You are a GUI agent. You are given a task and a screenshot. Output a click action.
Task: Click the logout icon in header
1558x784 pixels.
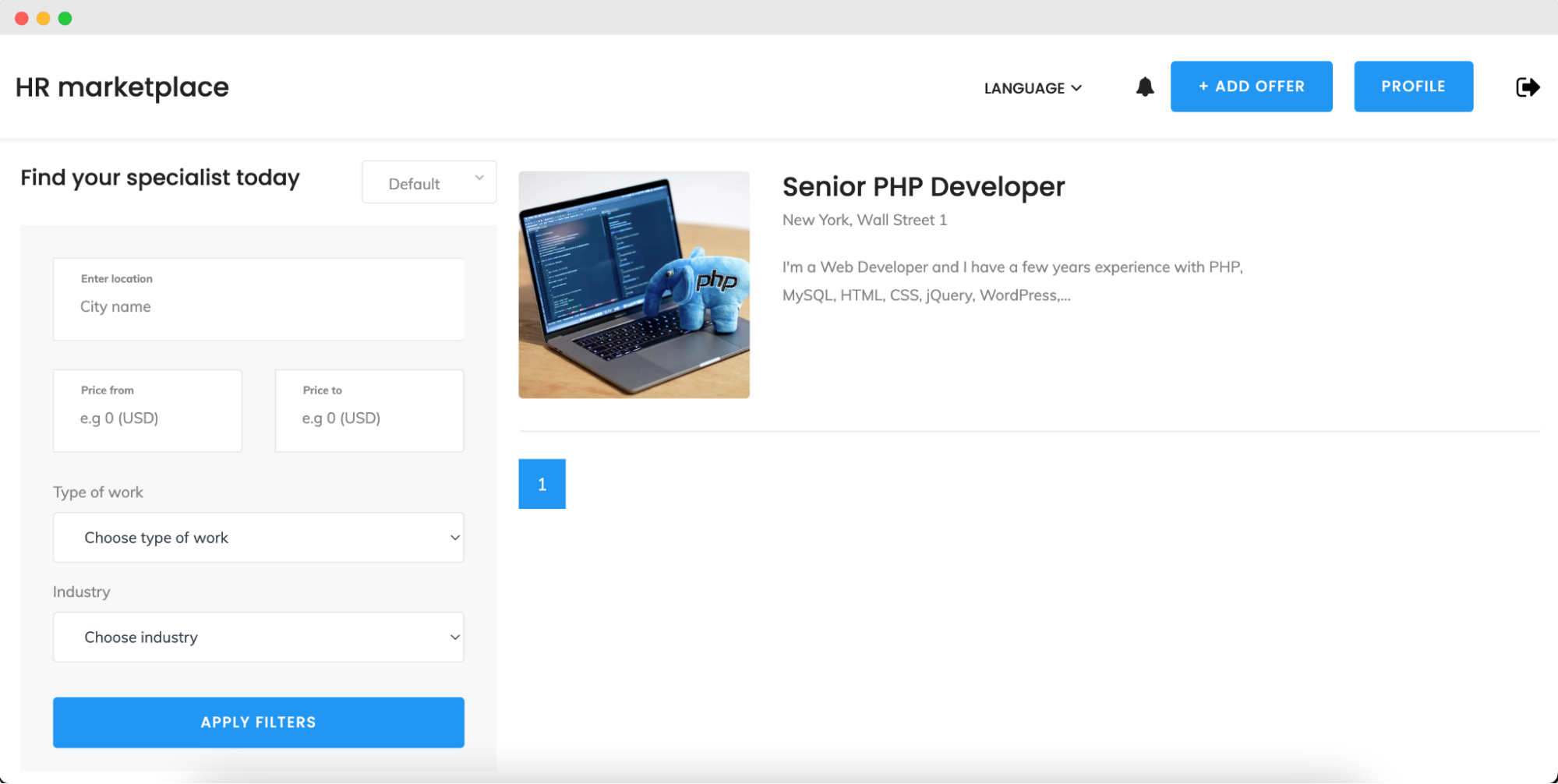(1528, 87)
